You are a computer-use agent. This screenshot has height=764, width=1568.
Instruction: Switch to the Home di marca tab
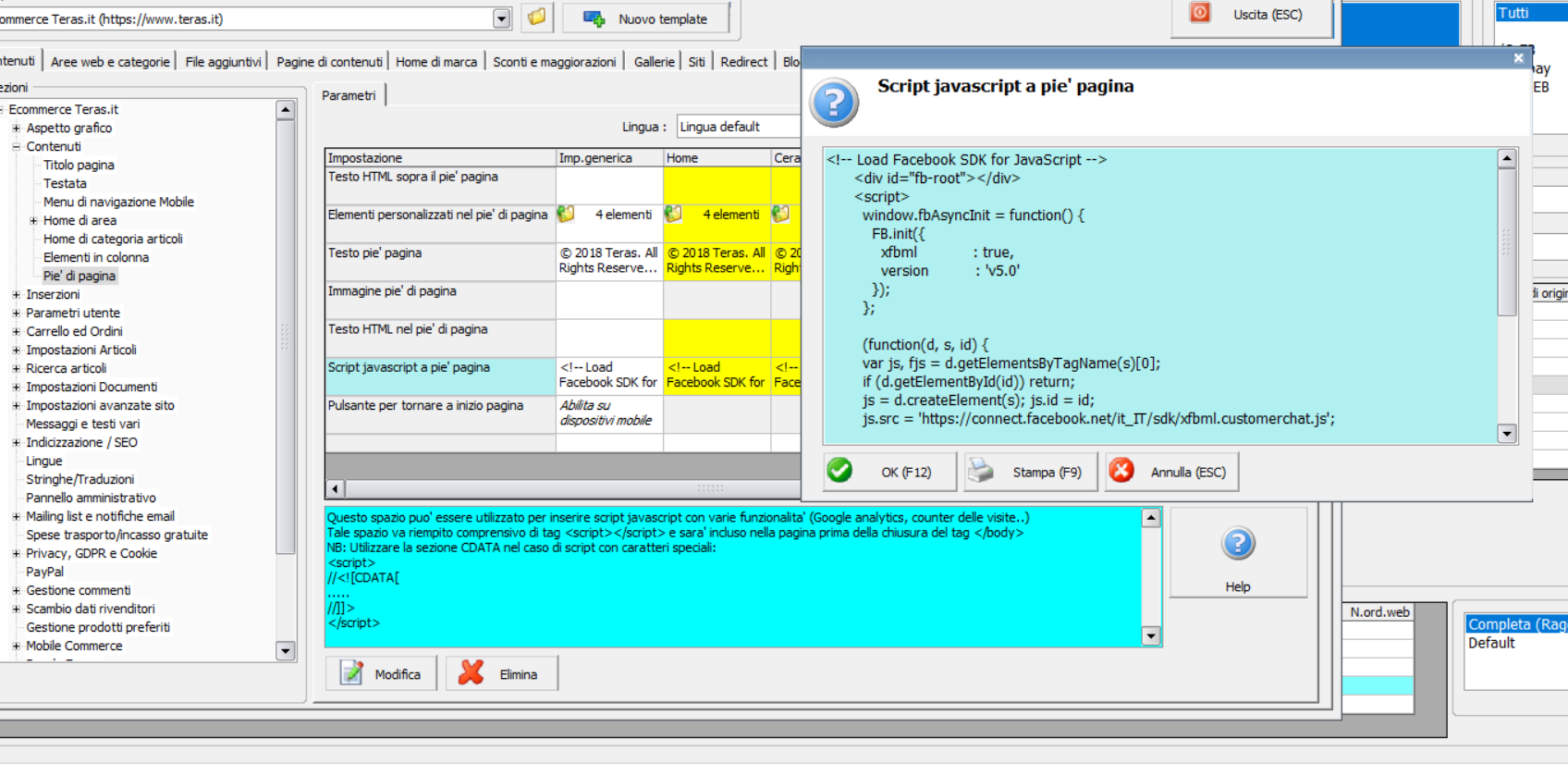(x=436, y=62)
